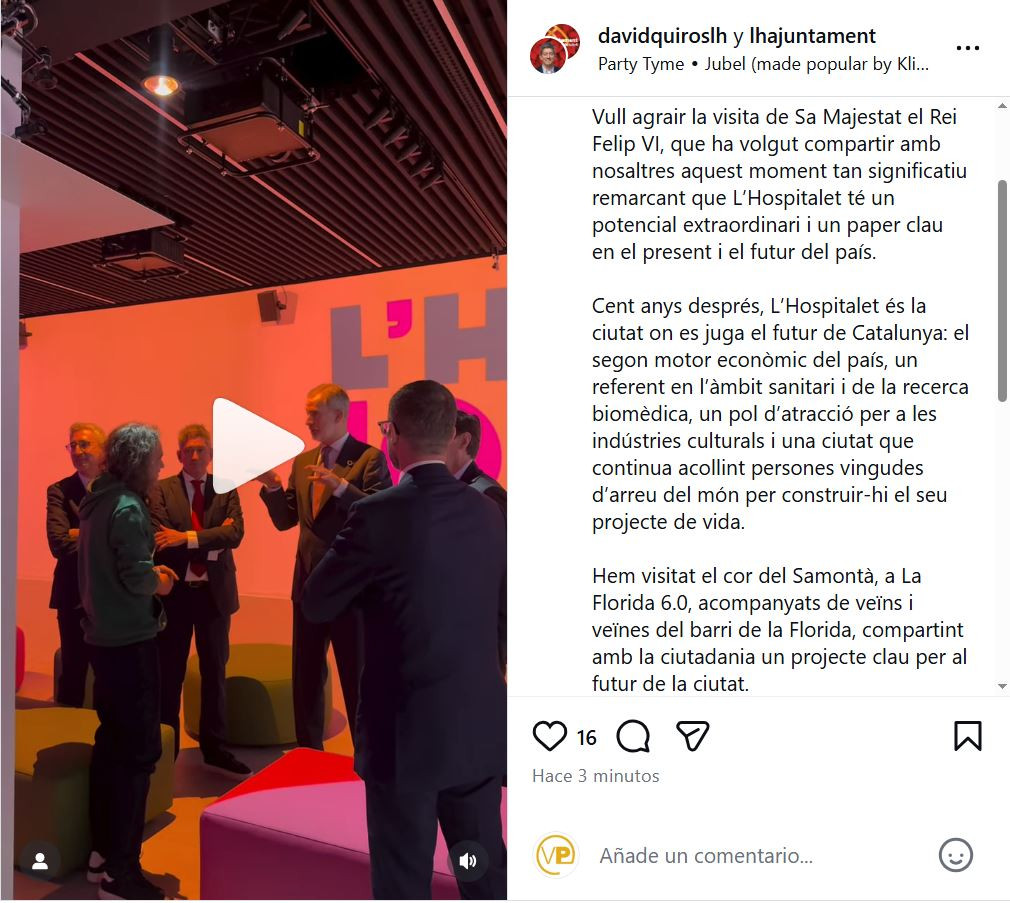Like the post with heart icon
The image size is (1010, 903).
549,736
